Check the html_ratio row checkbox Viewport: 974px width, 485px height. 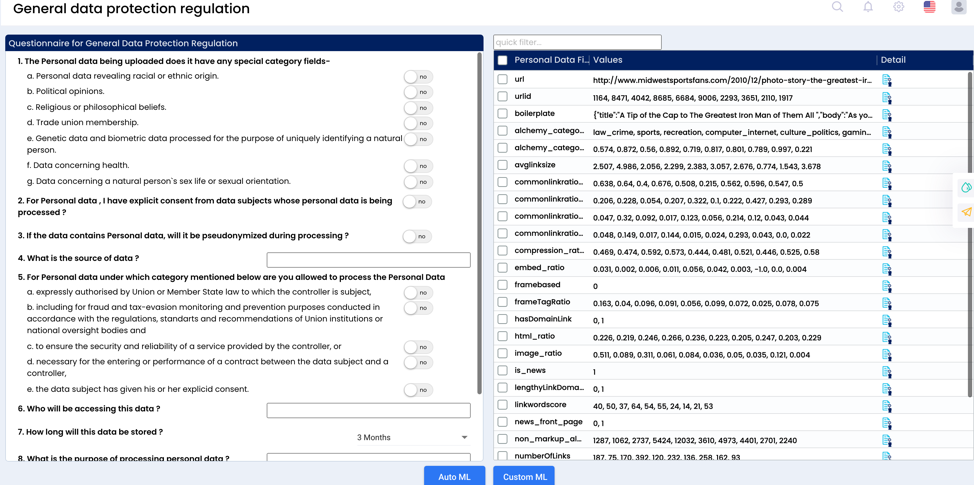(x=503, y=337)
